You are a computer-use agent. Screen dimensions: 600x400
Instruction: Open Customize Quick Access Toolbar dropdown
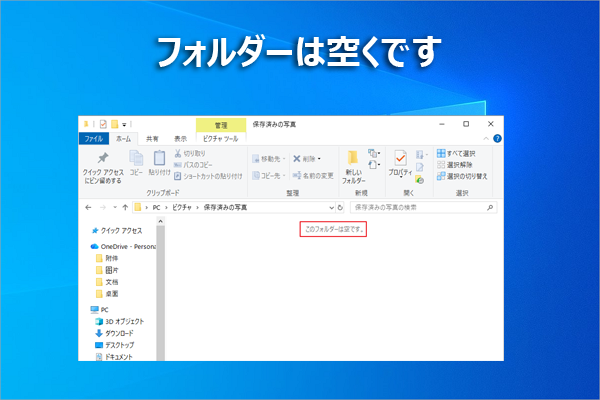tap(124, 124)
